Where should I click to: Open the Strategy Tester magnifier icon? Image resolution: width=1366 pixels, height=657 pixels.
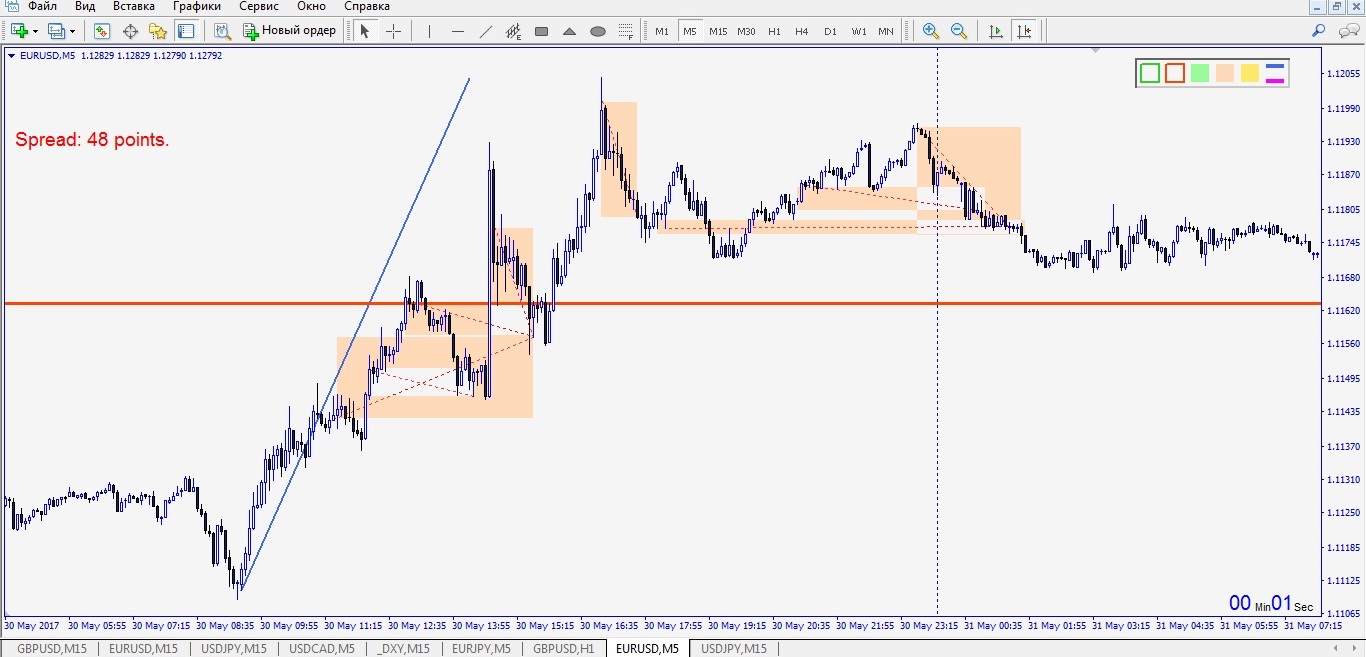222,31
